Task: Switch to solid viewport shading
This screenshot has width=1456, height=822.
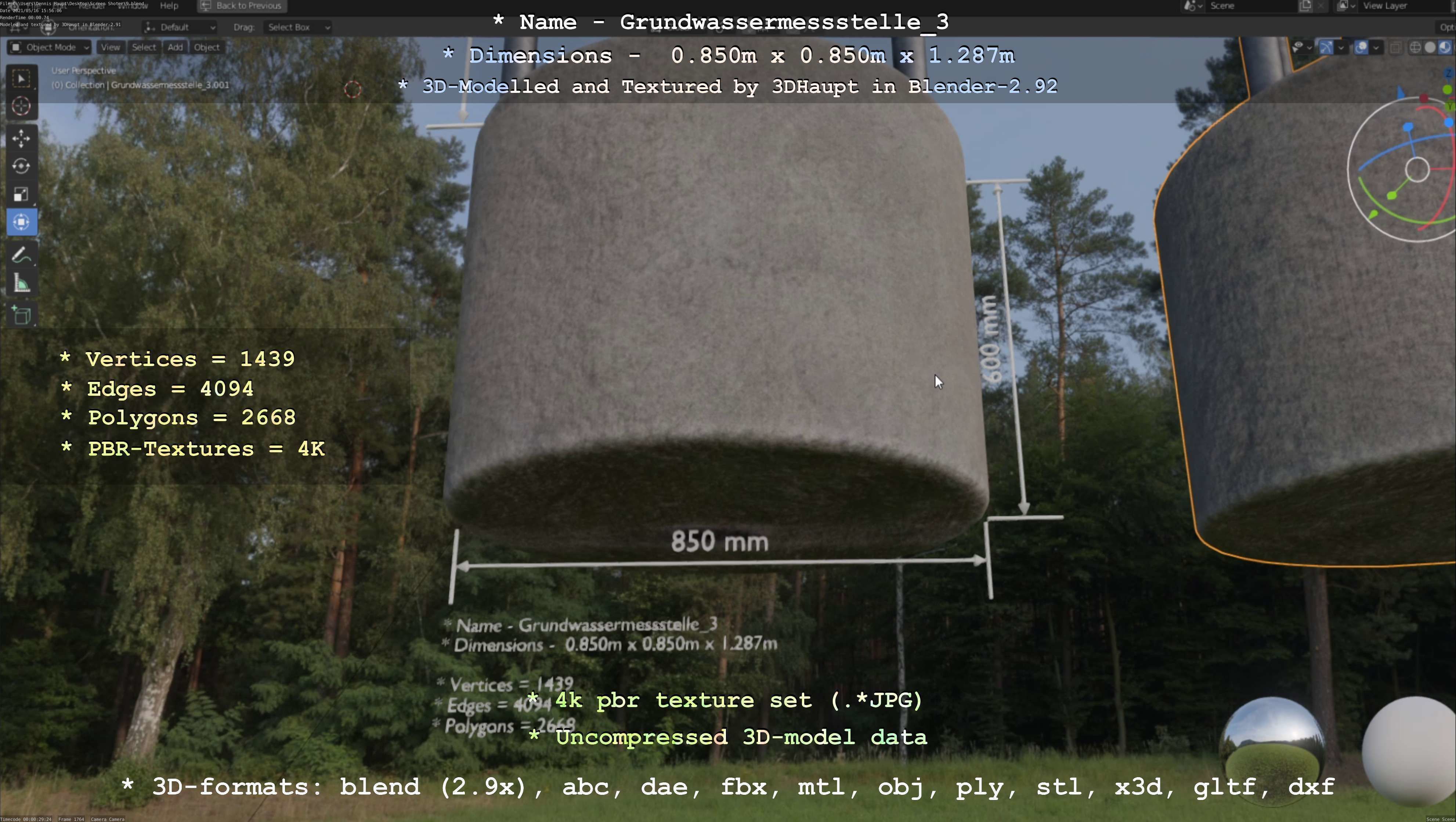Action: pyautogui.click(x=1430, y=47)
